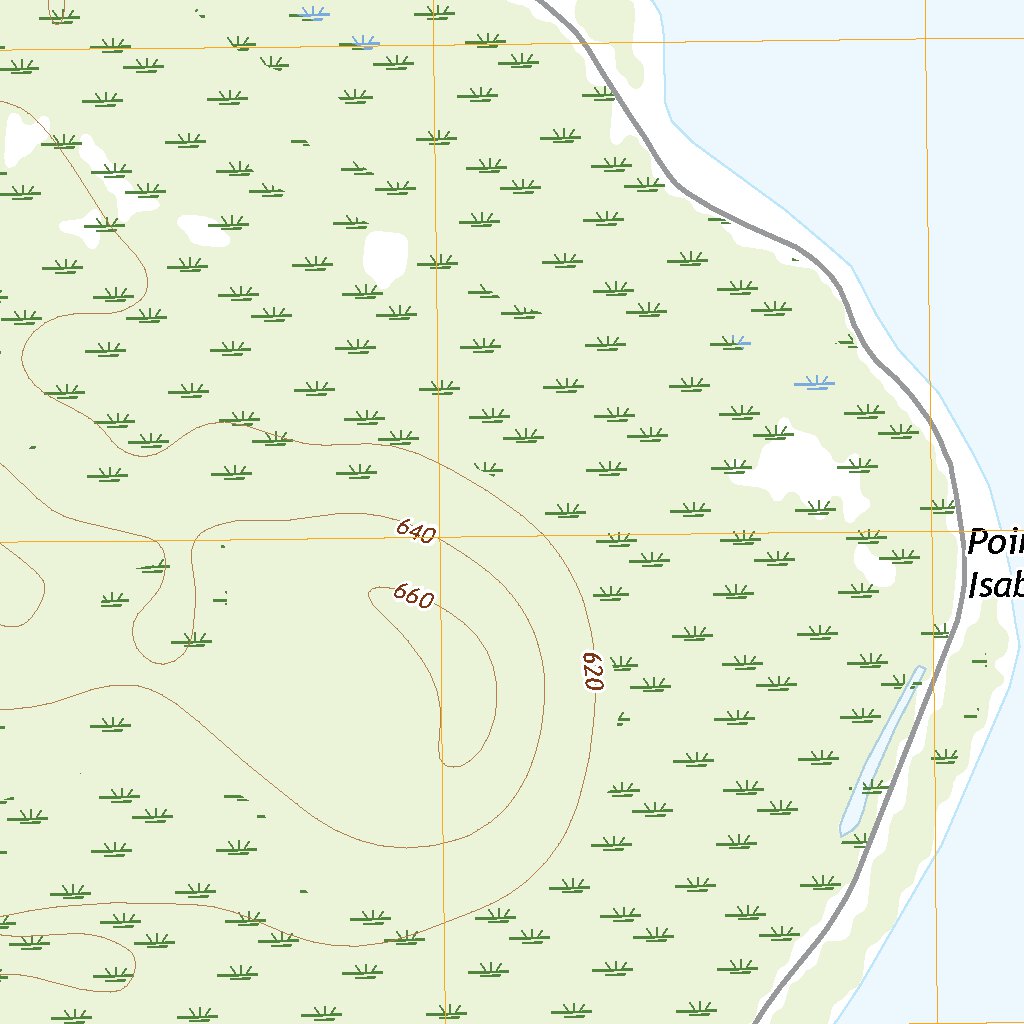Select the innermost closed contour loop

pyautogui.click(x=460, y=680)
